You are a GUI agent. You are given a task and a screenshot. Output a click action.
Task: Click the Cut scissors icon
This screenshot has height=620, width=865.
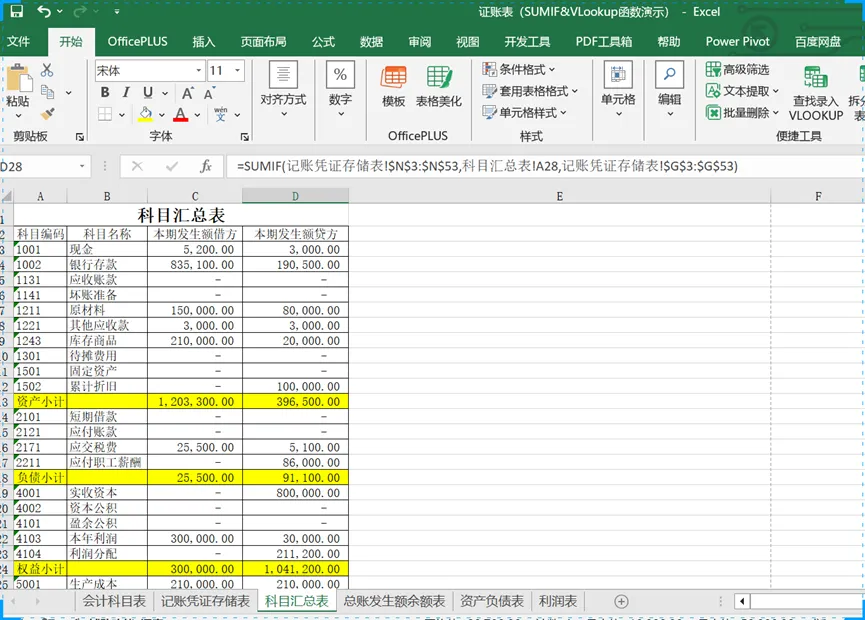pos(47,70)
